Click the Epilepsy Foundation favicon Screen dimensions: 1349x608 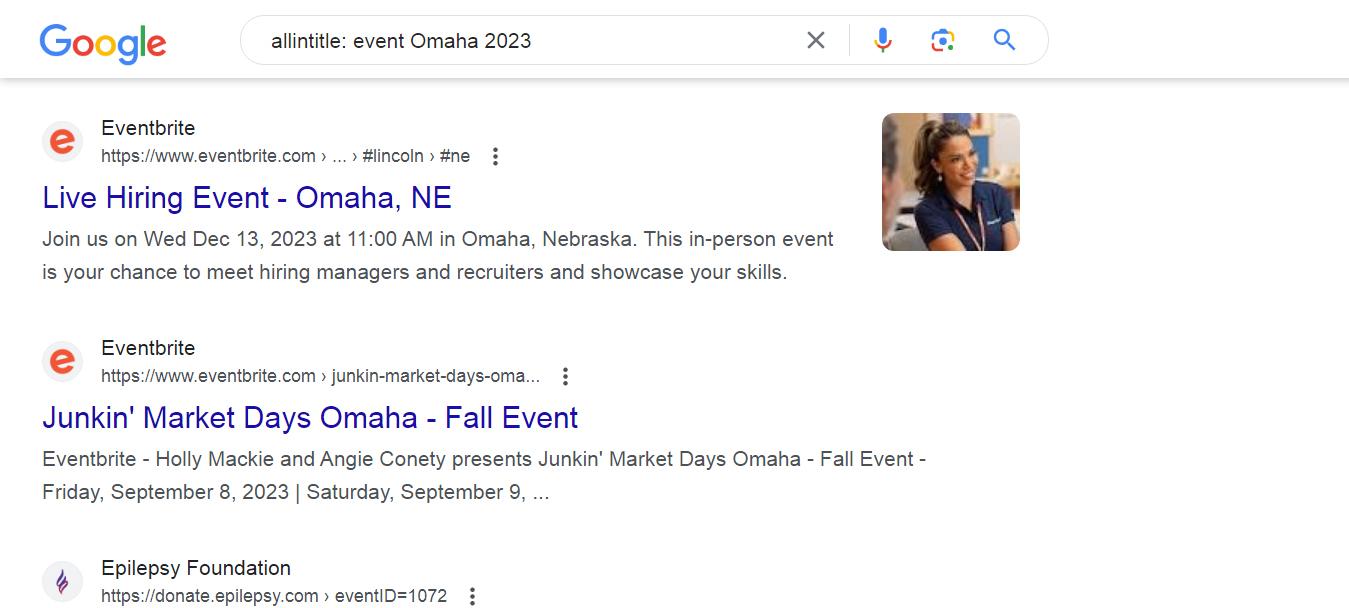[62, 581]
